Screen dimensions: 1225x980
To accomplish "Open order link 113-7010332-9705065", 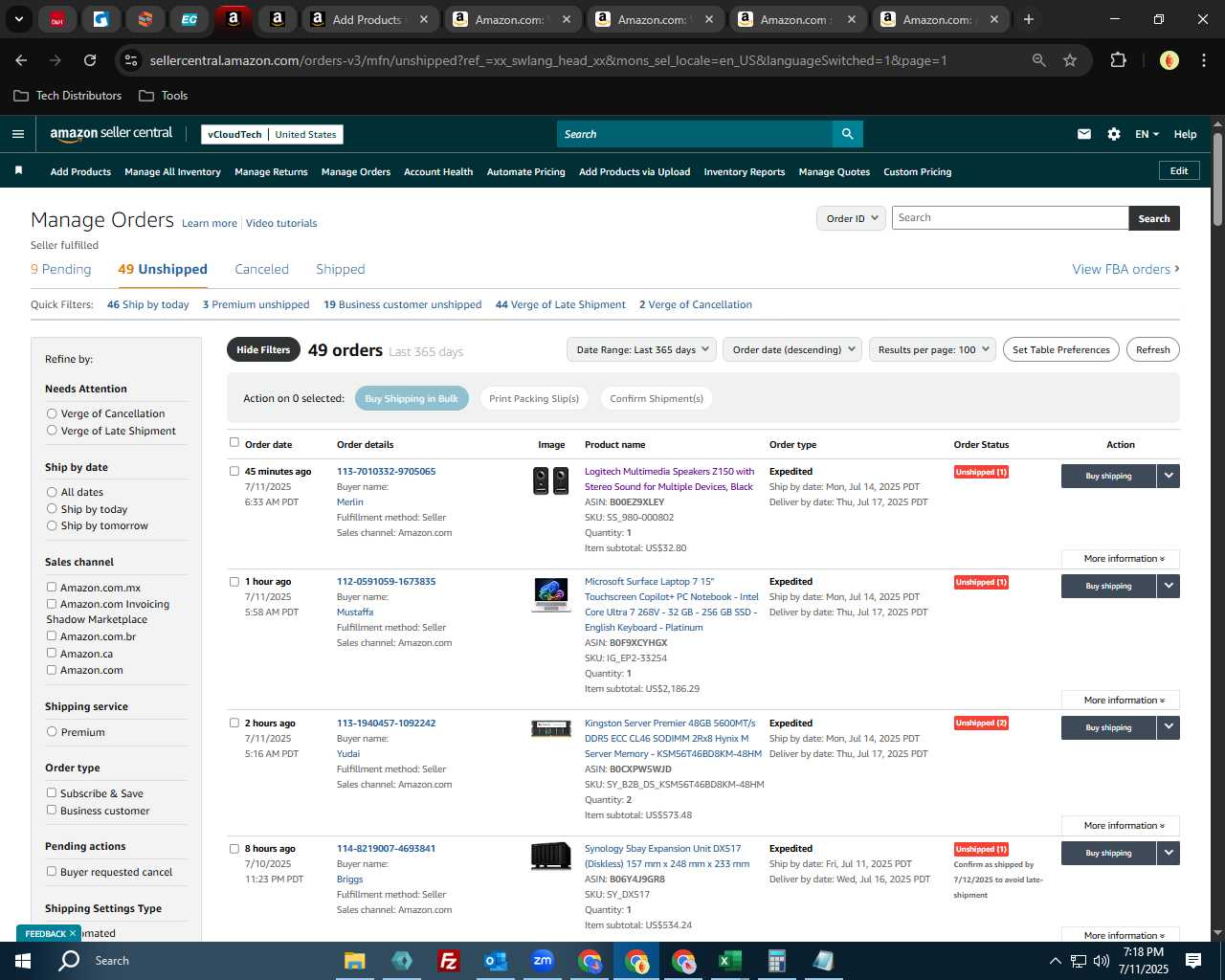I will click(386, 471).
